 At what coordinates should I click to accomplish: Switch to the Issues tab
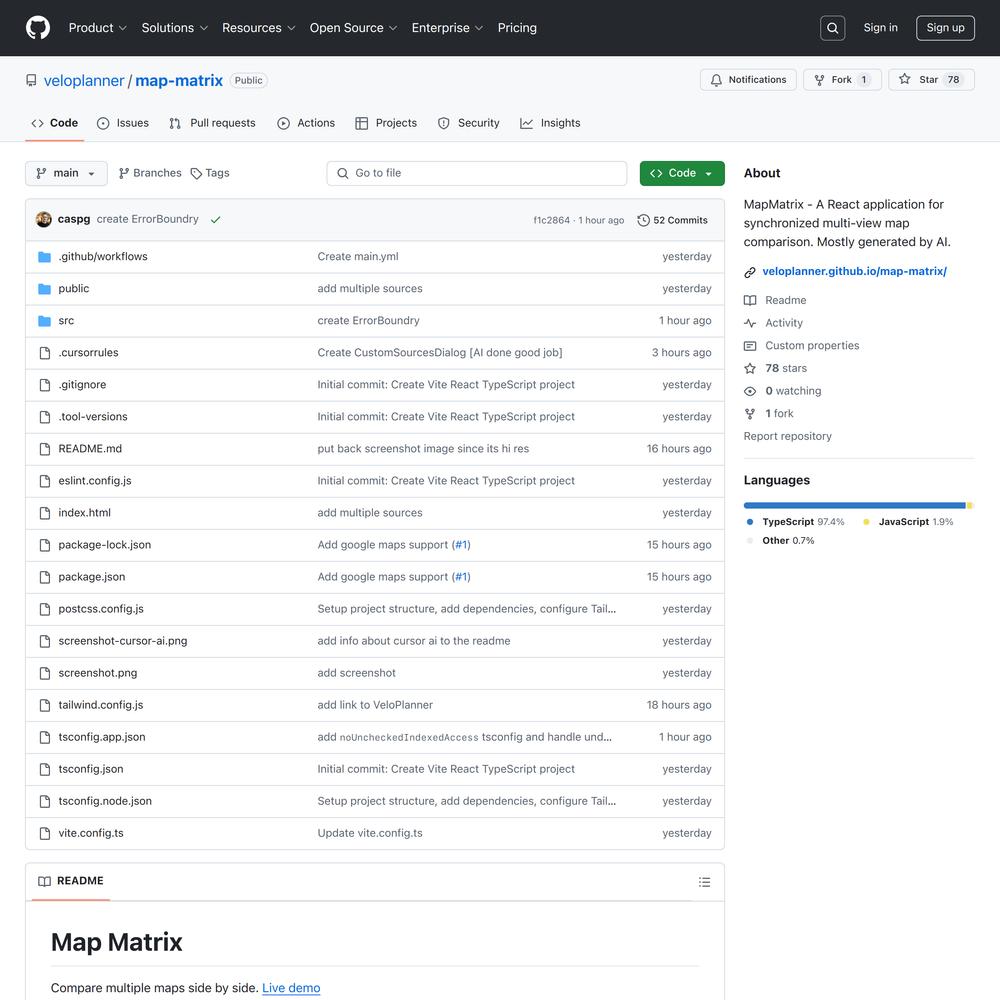point(122,123)
